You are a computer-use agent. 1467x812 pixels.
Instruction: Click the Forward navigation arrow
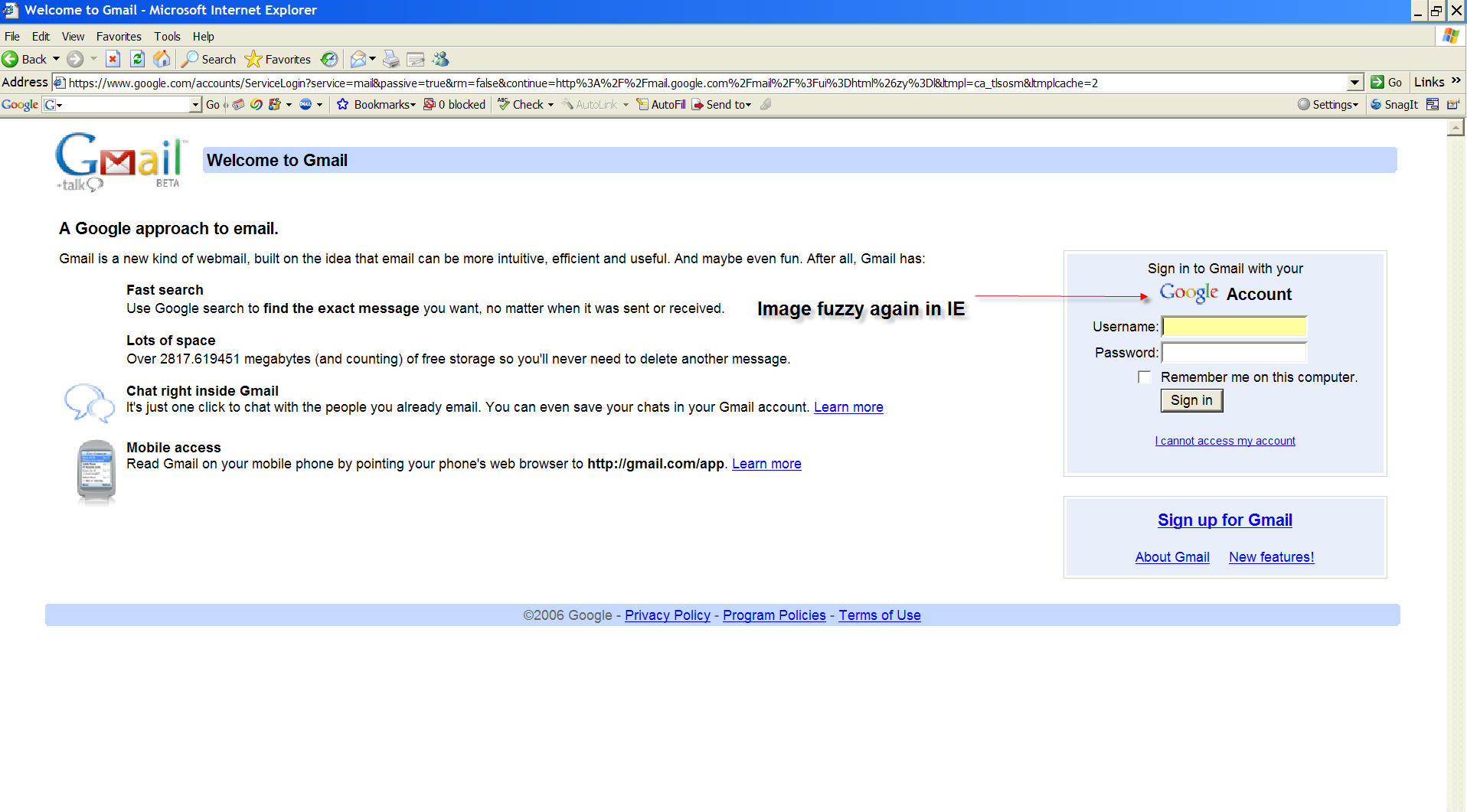click(x=75, y=59)
